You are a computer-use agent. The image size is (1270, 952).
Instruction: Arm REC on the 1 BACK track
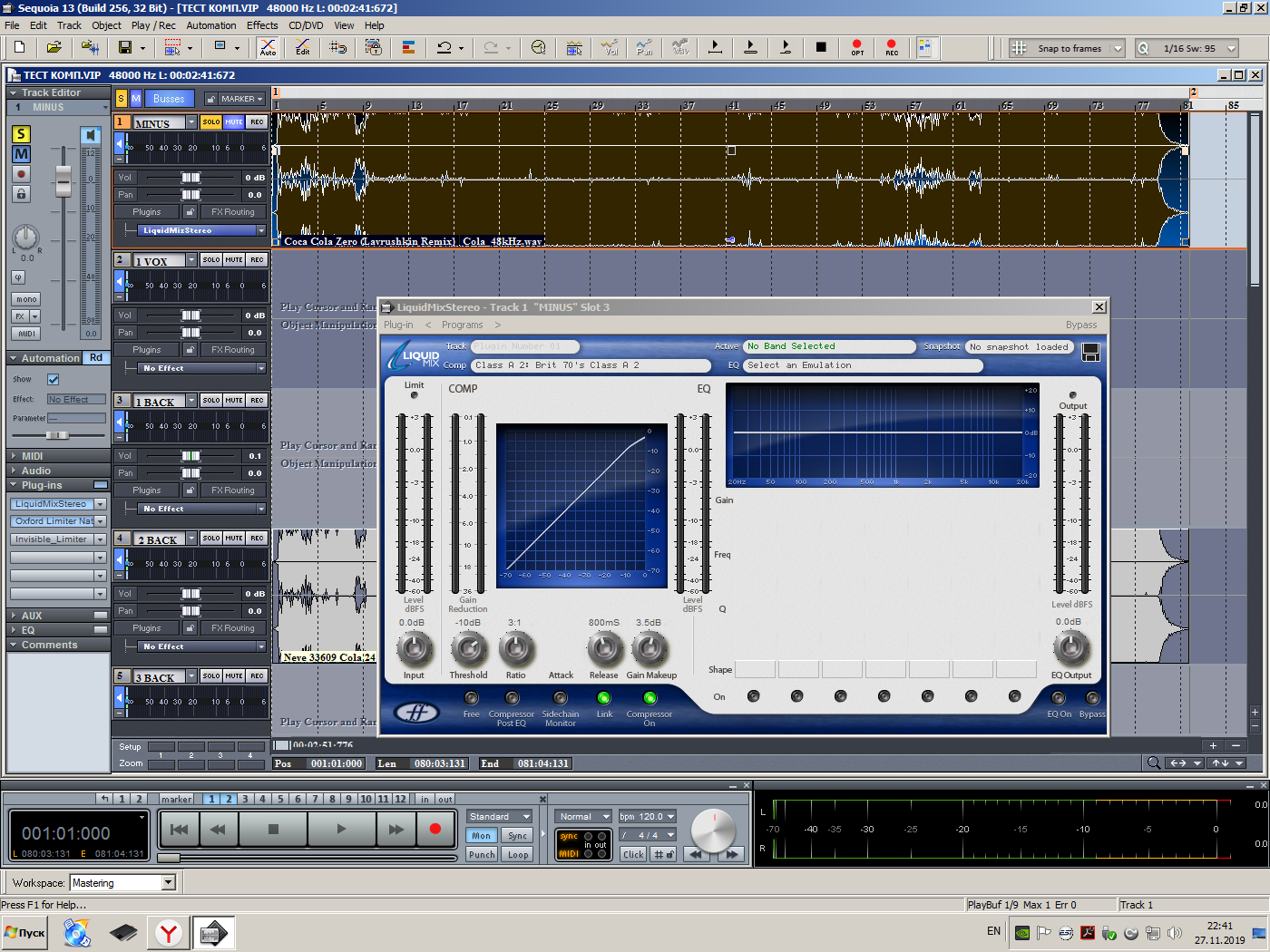pos(258,400)
